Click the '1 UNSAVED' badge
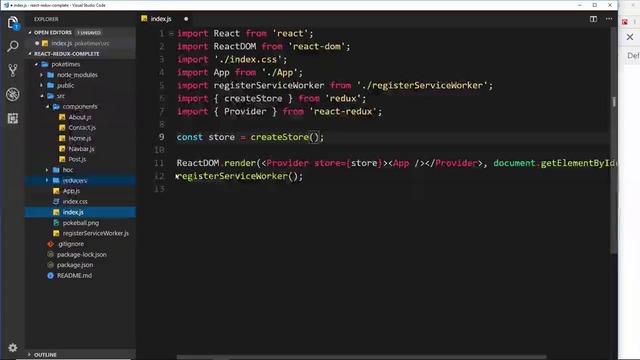This screenshot has width=640, height=360. 89,33
